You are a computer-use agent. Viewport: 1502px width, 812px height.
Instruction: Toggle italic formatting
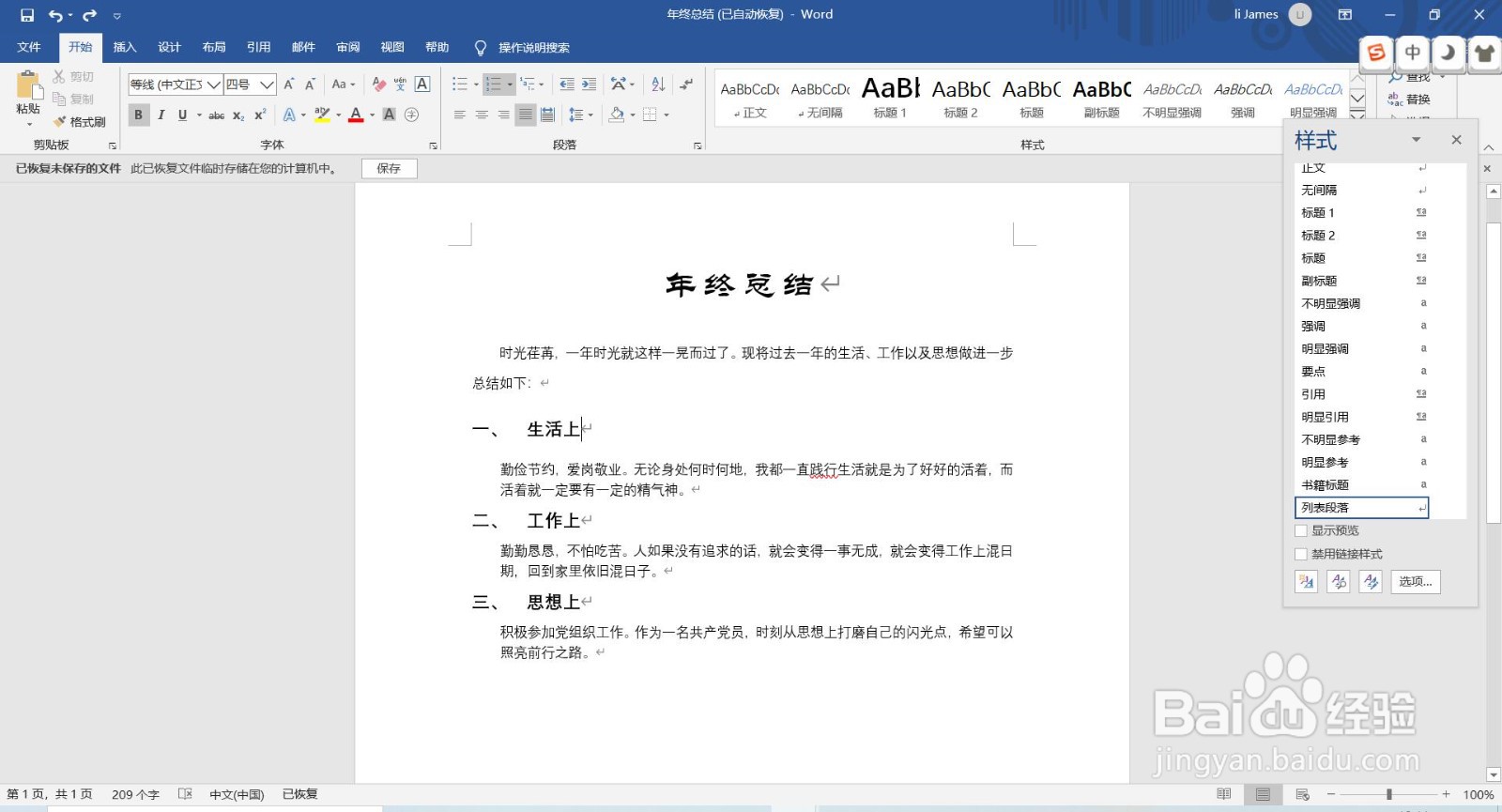coord(161,115)
